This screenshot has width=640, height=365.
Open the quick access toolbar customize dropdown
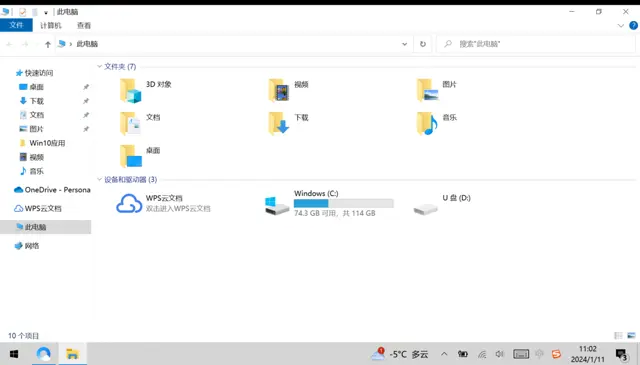[46, 13]
